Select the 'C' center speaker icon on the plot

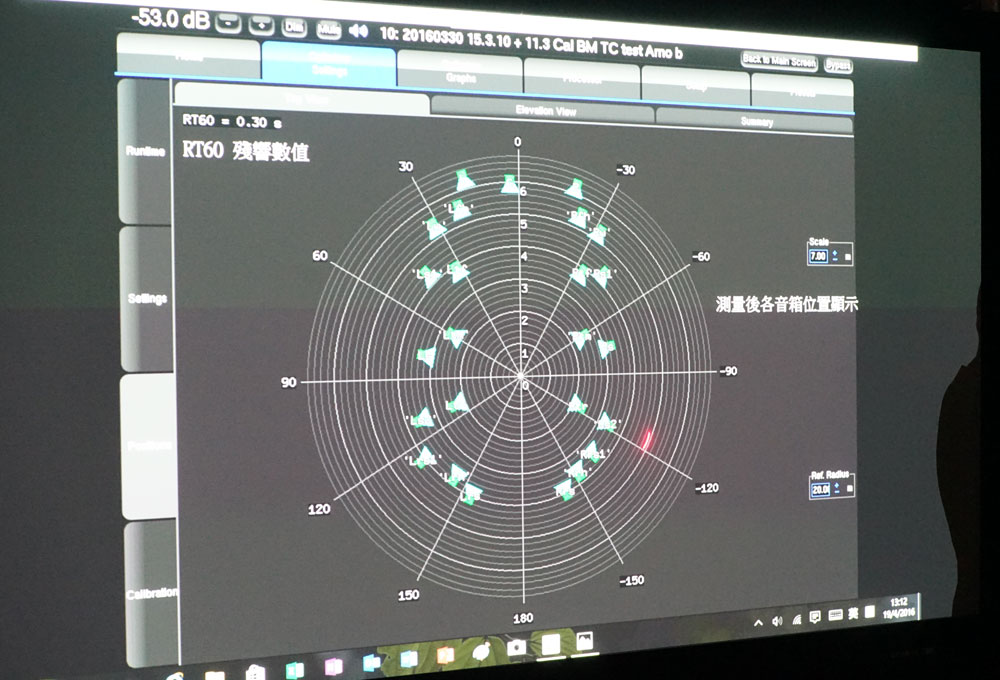[x=510, y=186]
